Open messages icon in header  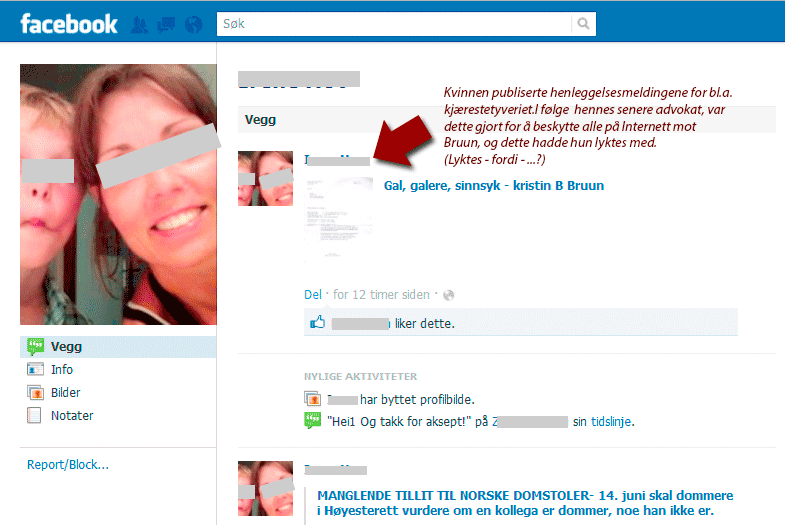tap(166, 25)
